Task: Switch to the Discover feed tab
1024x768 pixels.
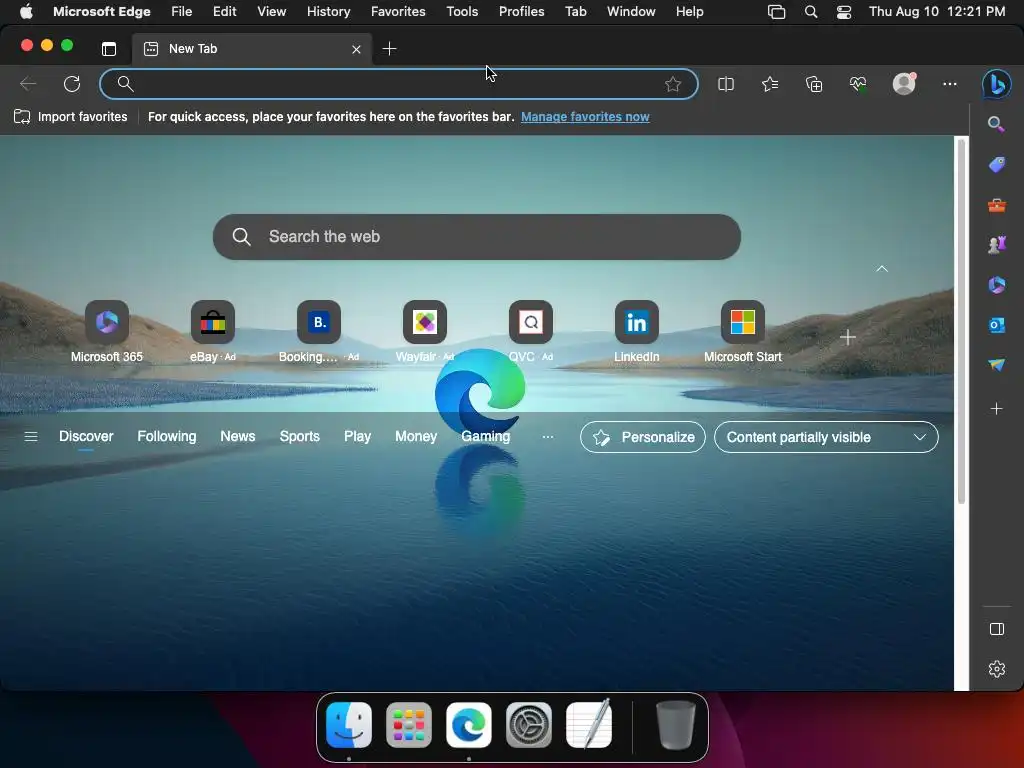Action: click(86, 436)
